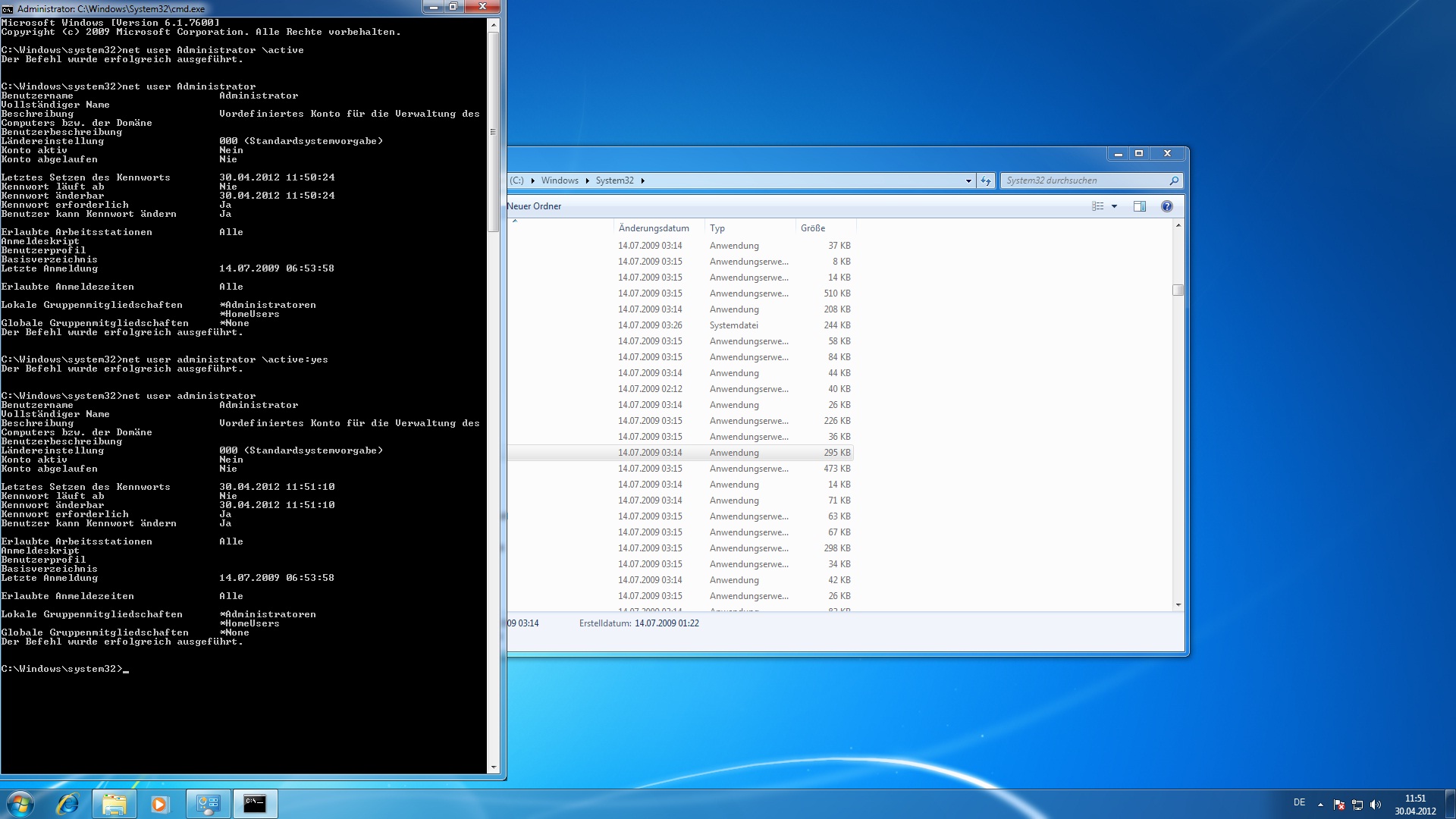Click the search magnifier in System32 search
The height and width of the screenshot is (819, 1456).
(1174, 180)
